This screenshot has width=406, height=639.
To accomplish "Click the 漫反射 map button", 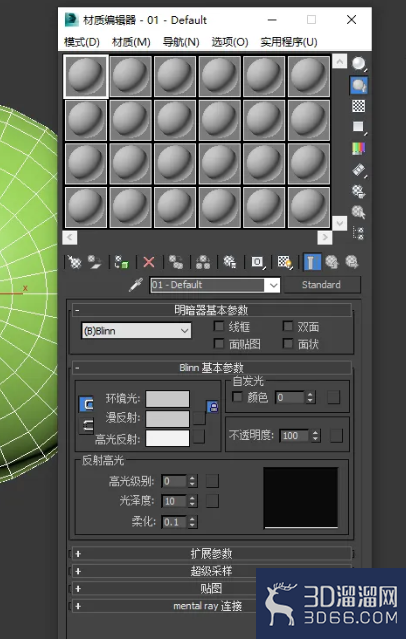I will point(199,418).
